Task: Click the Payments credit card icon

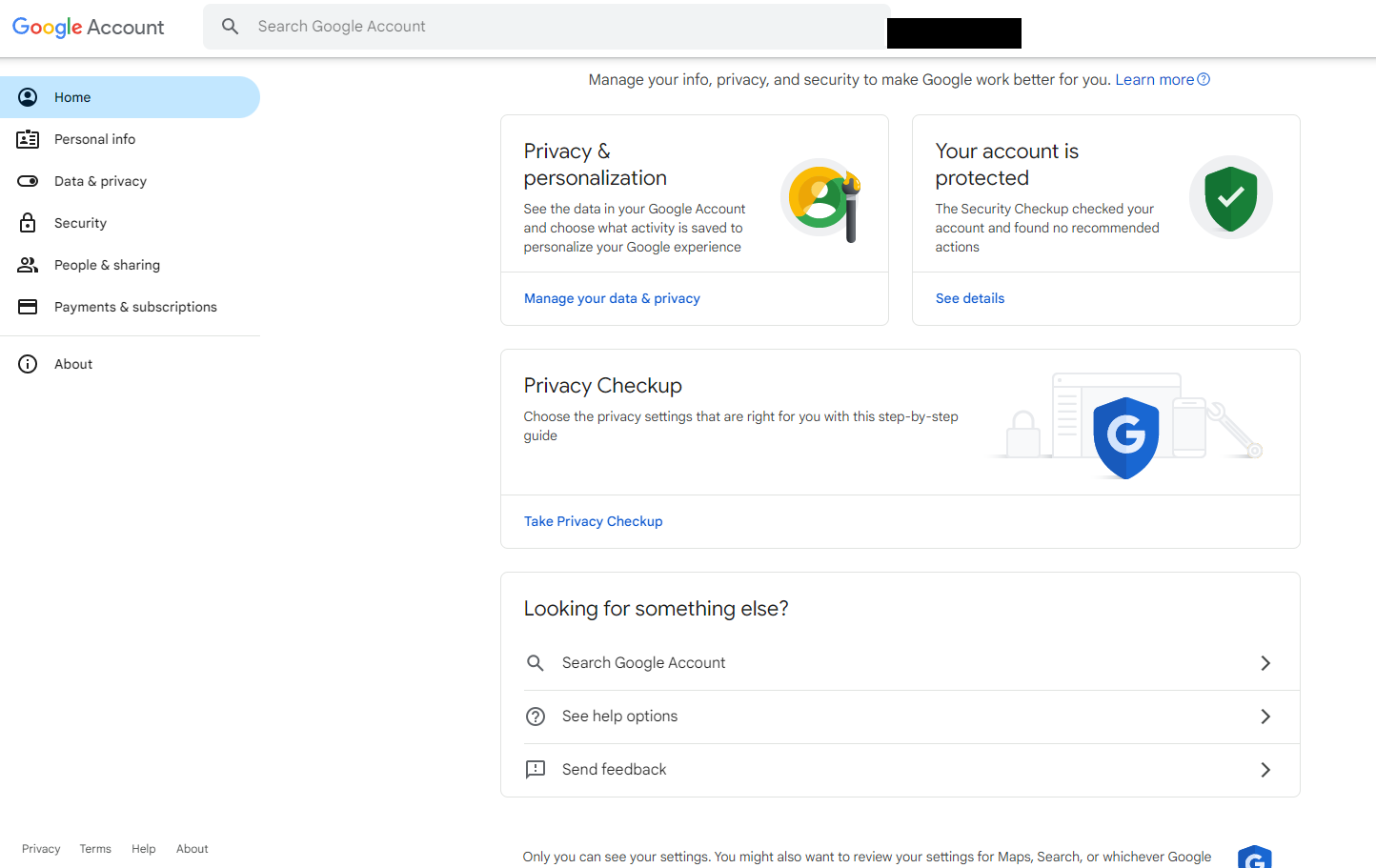Action: click(28, 307)
